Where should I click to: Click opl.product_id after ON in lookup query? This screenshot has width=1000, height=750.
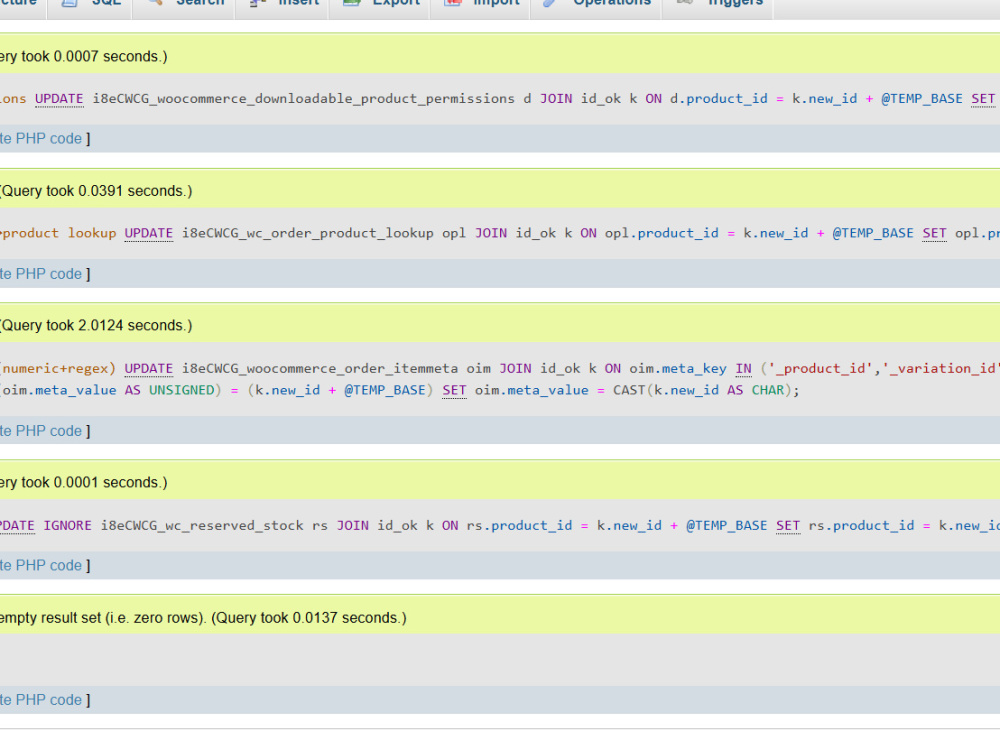pos(661,233)
